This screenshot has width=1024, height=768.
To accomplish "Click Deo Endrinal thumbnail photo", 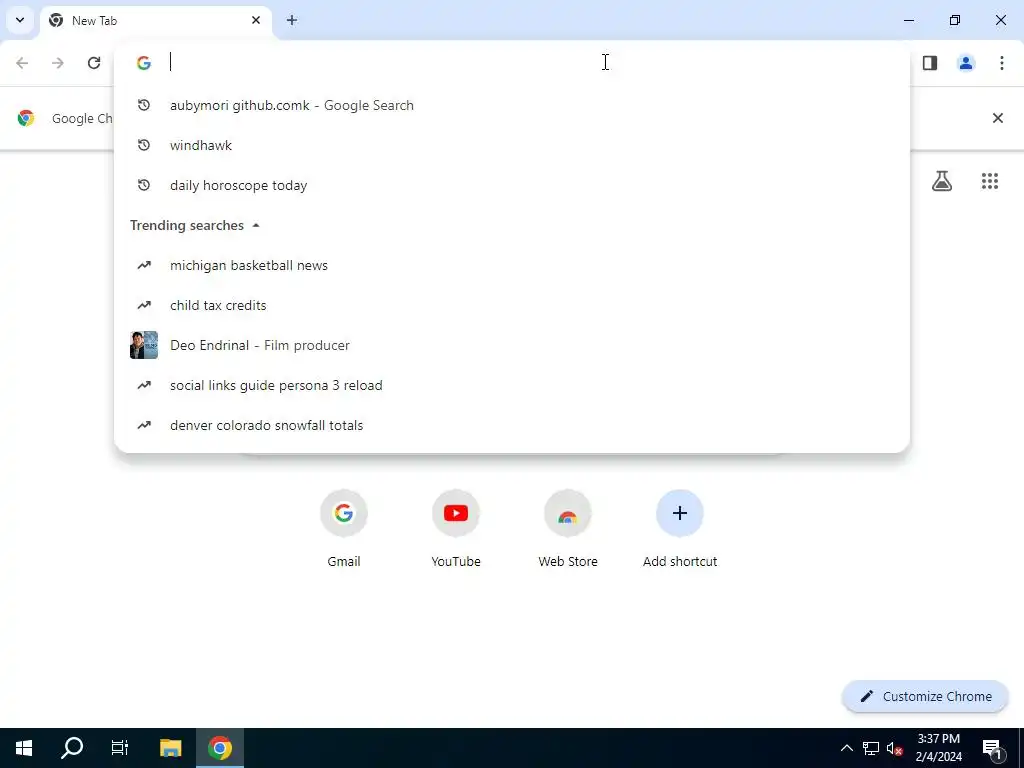I will click(144, 345).
